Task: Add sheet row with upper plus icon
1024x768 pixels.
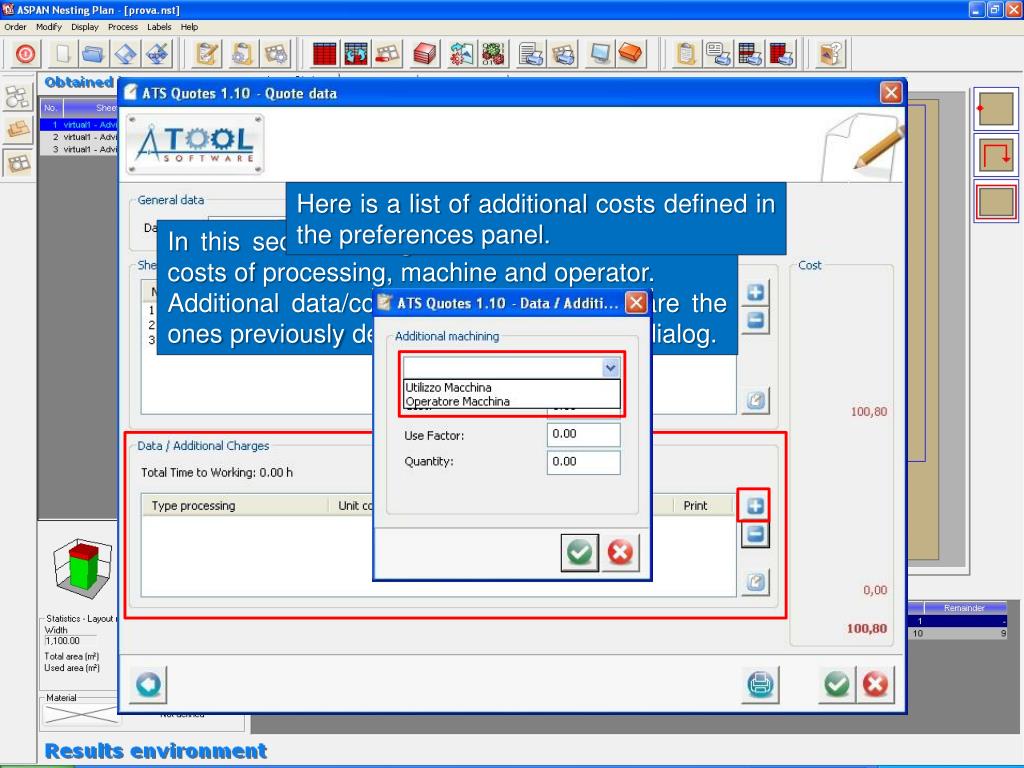Action: pyautogui.click(x=756, y=292)
